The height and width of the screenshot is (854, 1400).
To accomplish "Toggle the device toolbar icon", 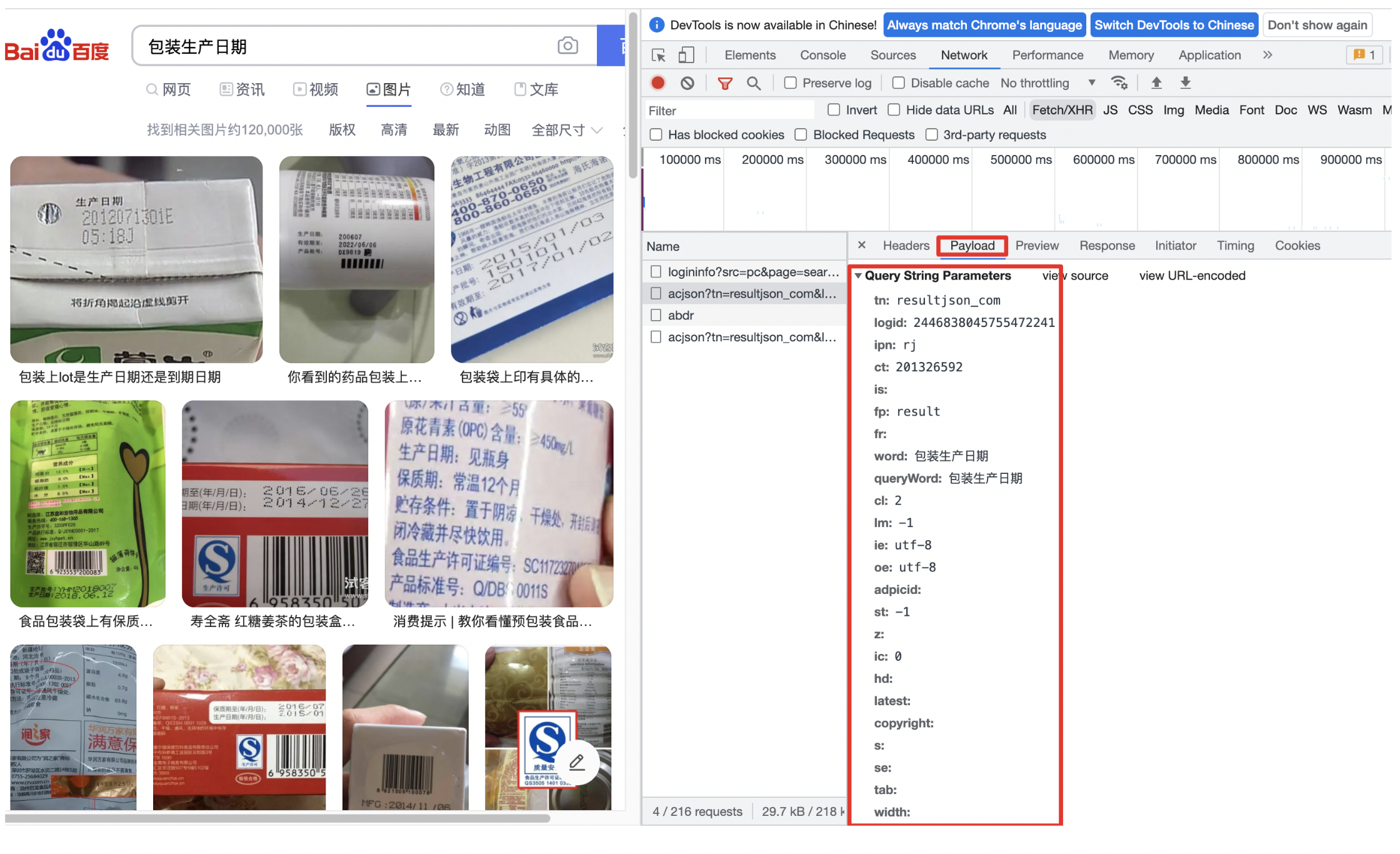I will pos(686,55).
